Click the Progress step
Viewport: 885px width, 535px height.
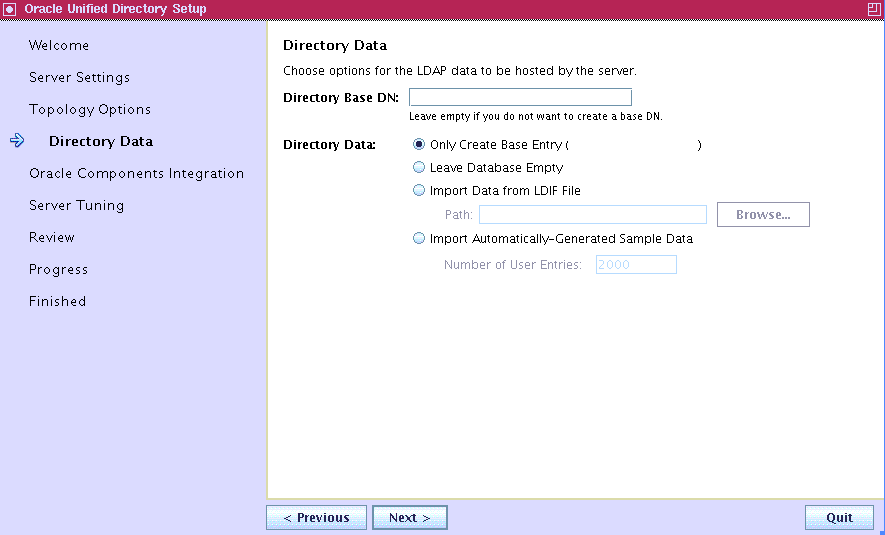(59, 270)
